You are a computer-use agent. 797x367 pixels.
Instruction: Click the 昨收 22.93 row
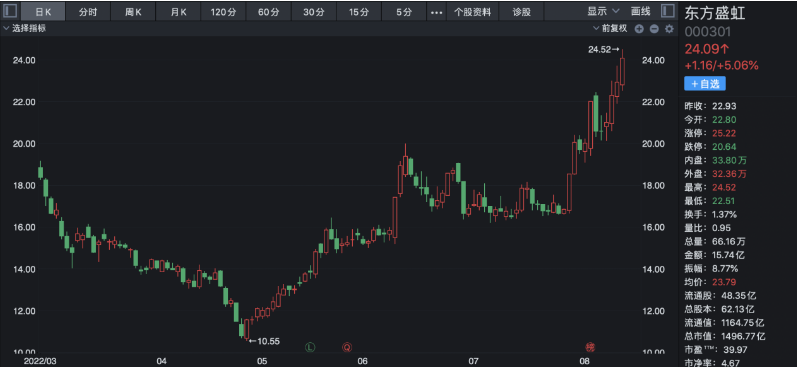(x=711, y=106)
